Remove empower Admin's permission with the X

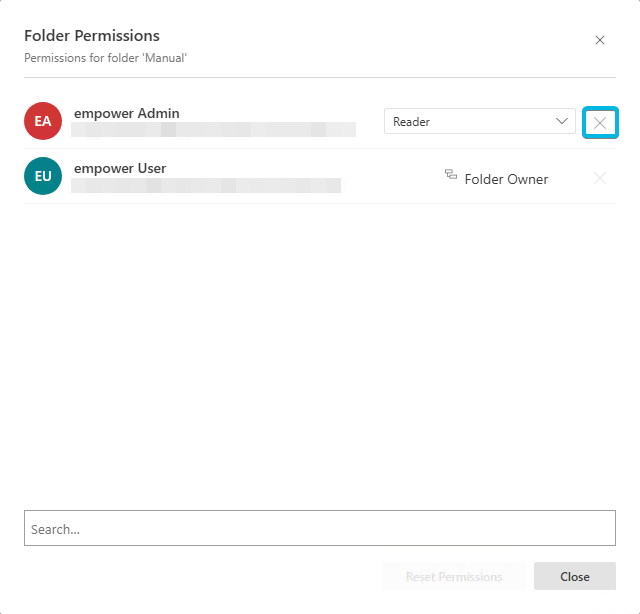pos(600,122)
